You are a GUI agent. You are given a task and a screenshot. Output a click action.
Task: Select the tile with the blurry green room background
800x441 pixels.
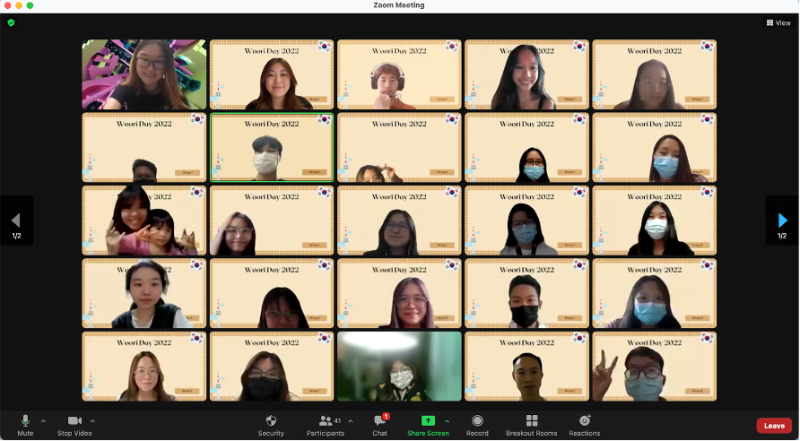click(x=399, y=366)
